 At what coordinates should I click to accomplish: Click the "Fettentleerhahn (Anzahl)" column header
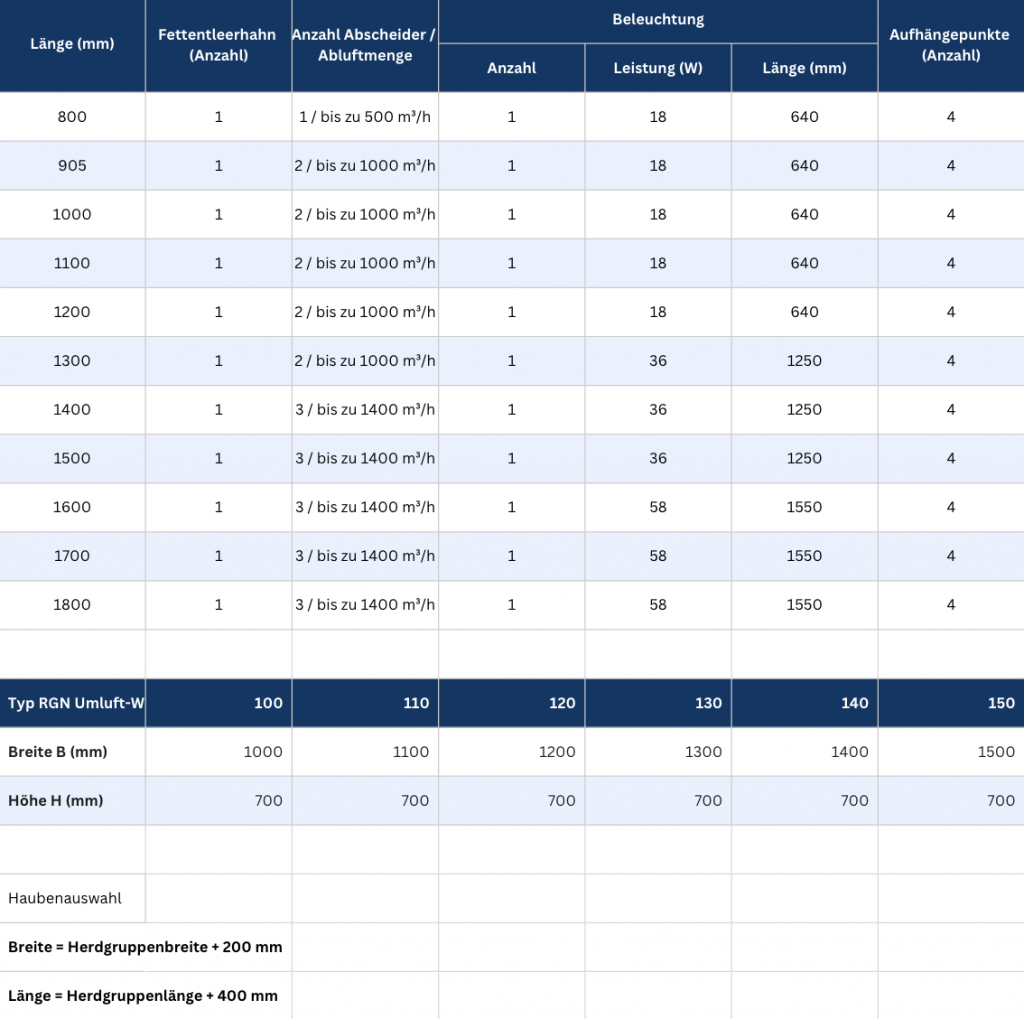point(218,45)
